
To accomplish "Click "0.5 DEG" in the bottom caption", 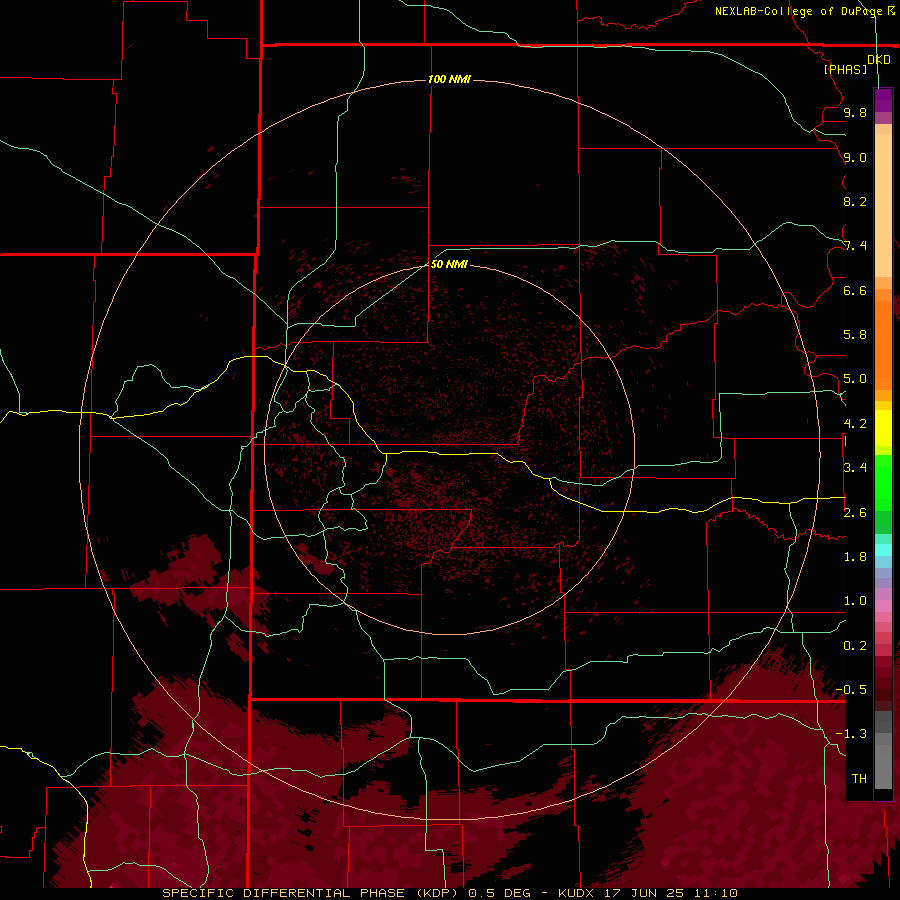I will point(499,893).
